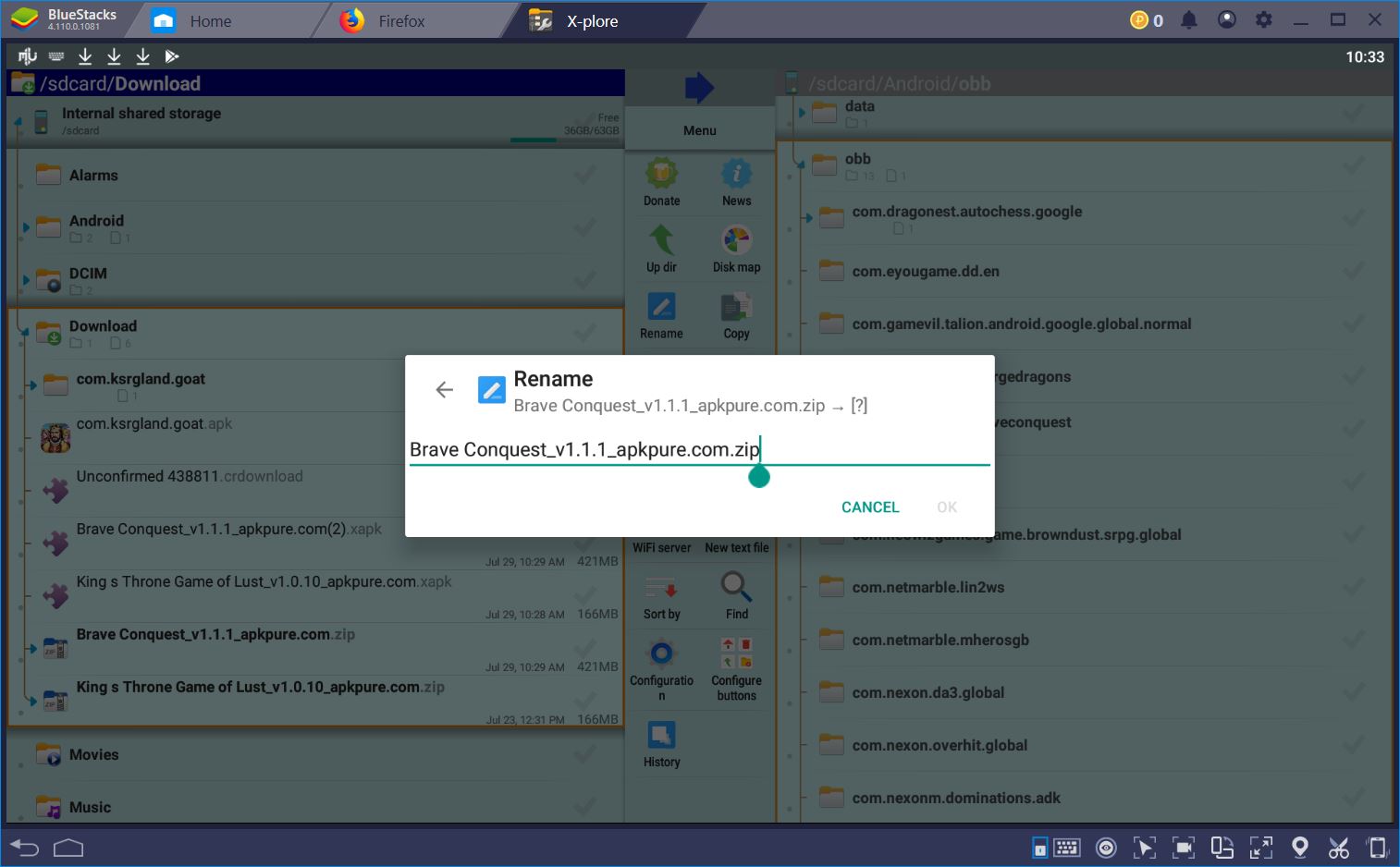Click CANCEL in Rename dialog
Image resolution: width=1400 pixels, height=867 pixels.
[x=869, y=507]
